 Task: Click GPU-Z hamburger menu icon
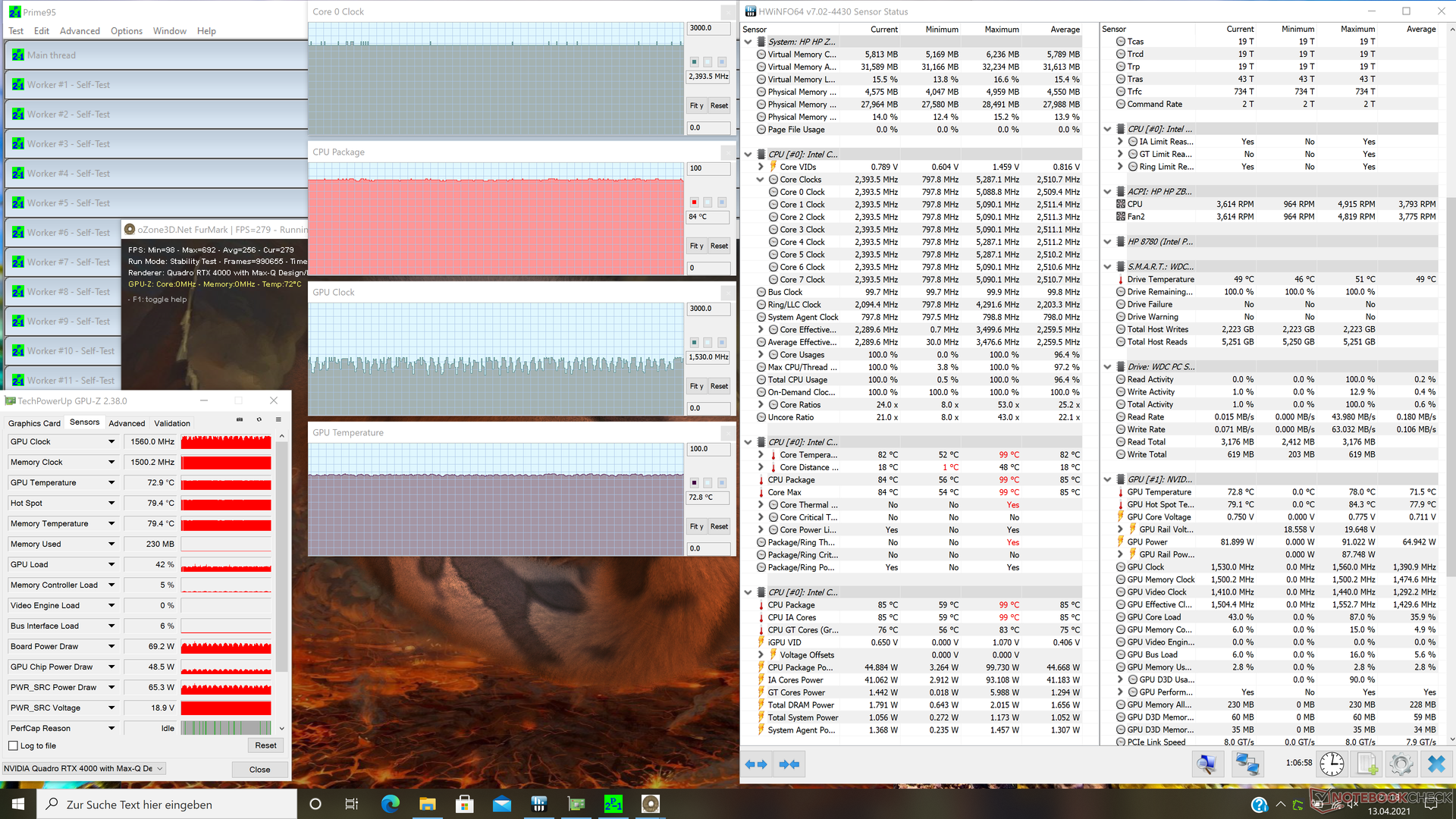[x=278, y=419]
